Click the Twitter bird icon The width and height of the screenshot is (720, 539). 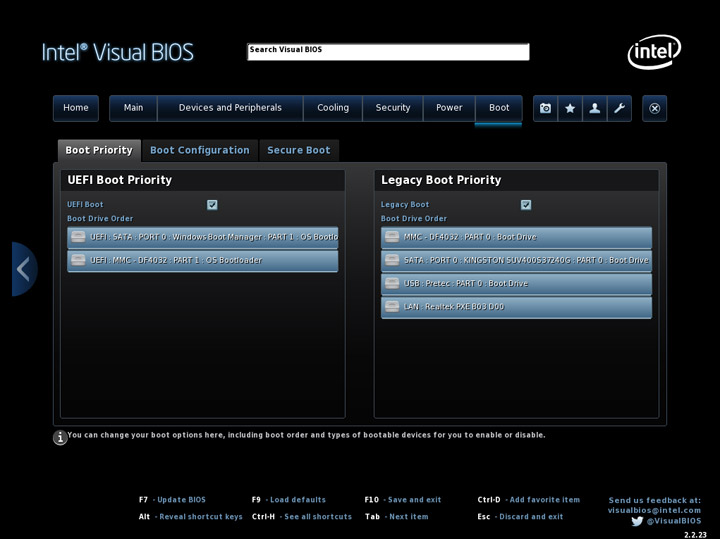point(637,521)
